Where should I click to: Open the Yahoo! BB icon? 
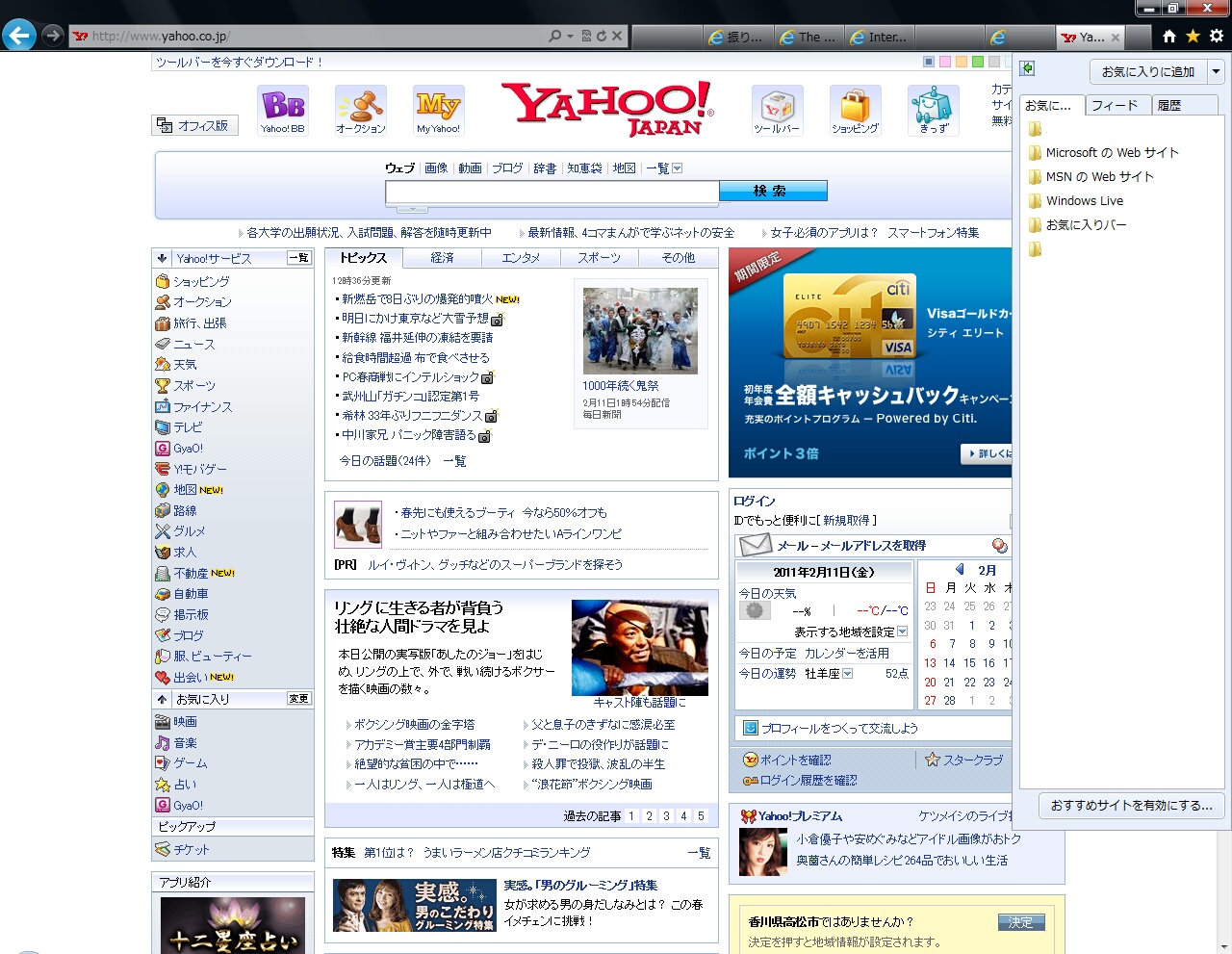pyautogui.click(x=283, y=110)
